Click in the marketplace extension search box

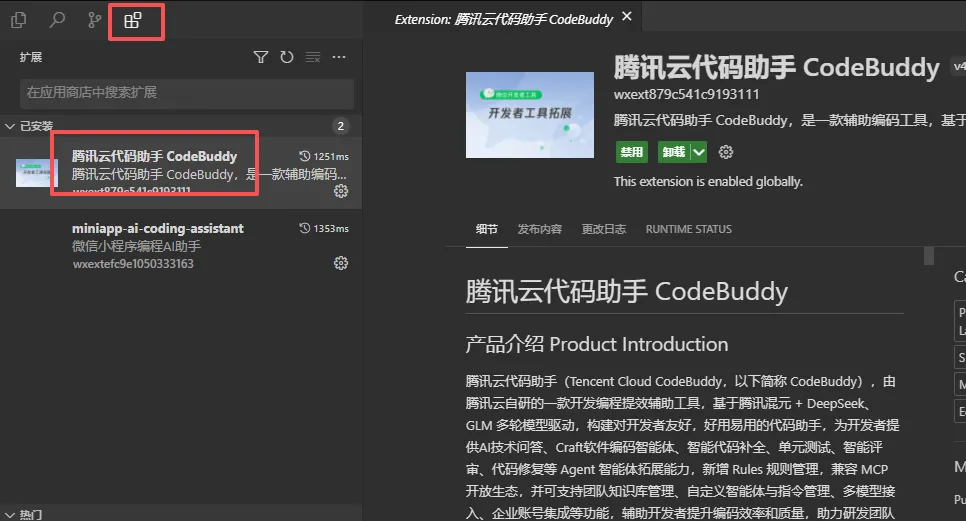(x=187, y=92)
